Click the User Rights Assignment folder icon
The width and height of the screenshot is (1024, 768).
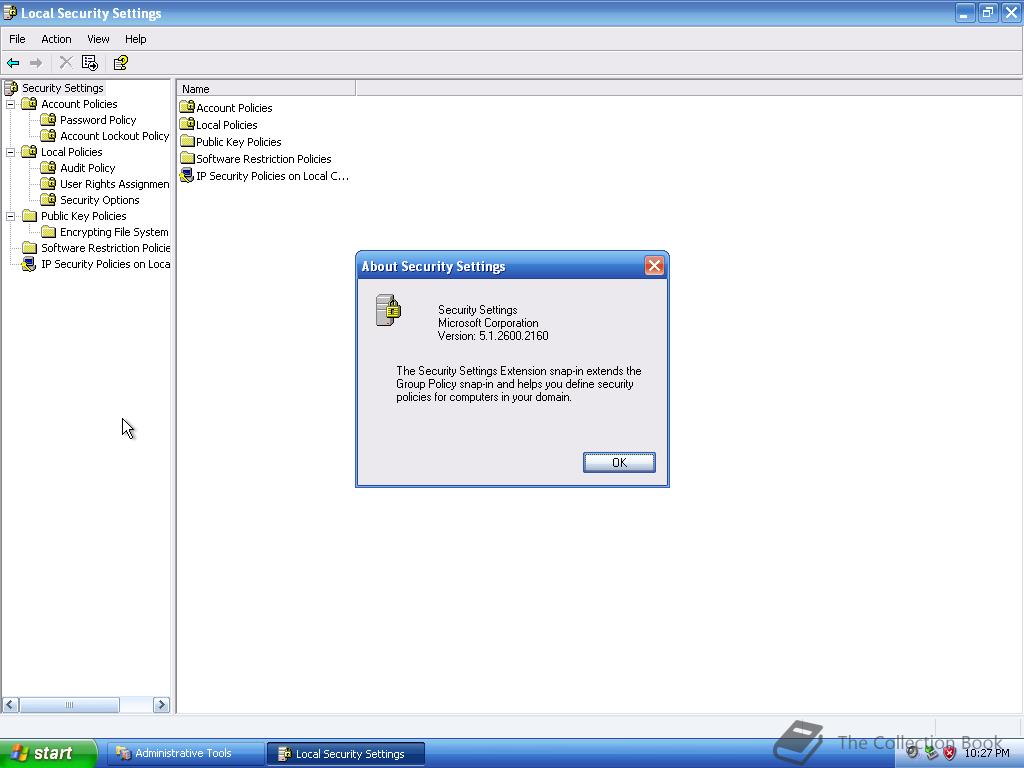point(48,184)
